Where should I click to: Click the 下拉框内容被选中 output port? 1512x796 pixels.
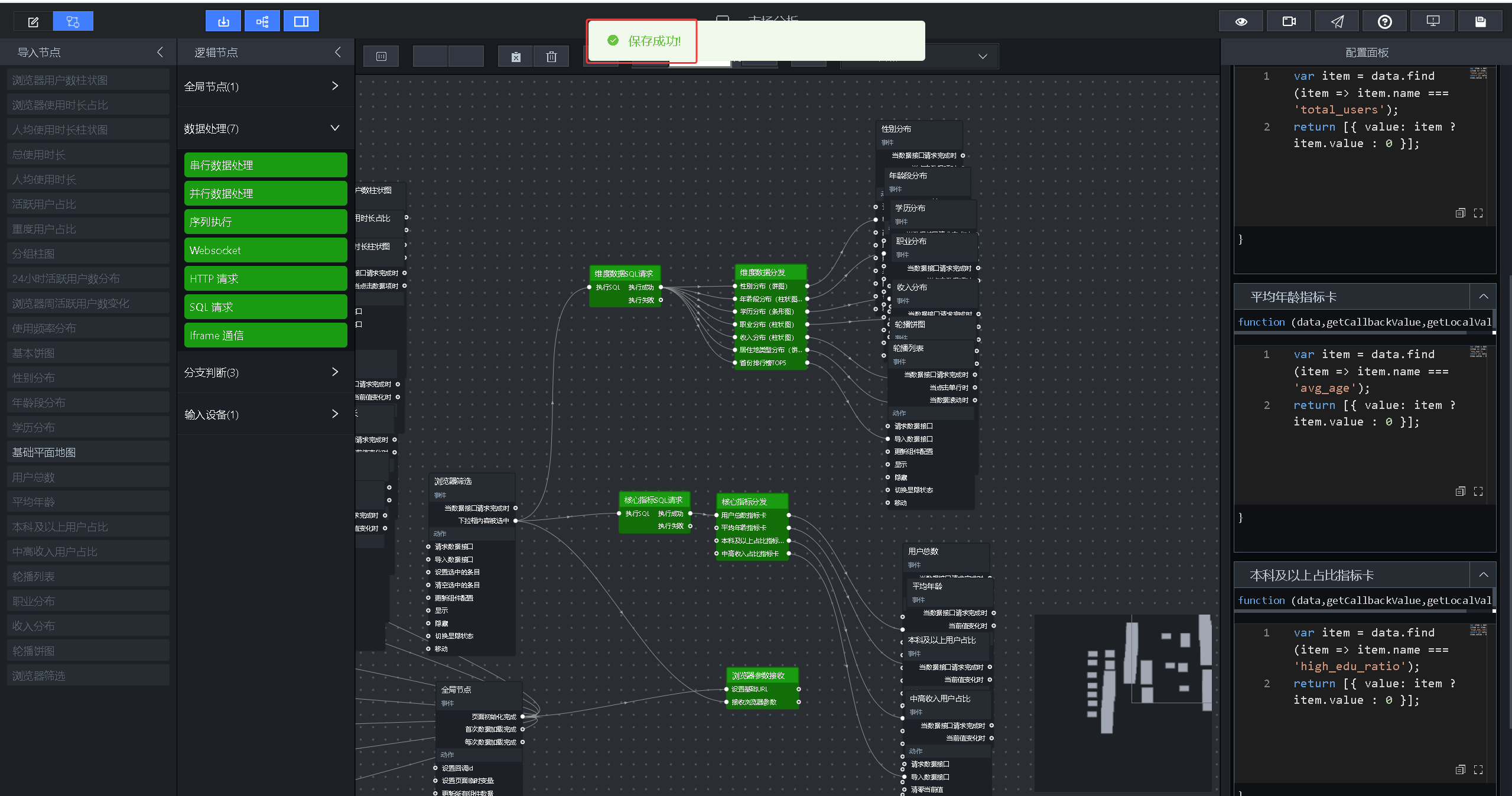(515, 521)
